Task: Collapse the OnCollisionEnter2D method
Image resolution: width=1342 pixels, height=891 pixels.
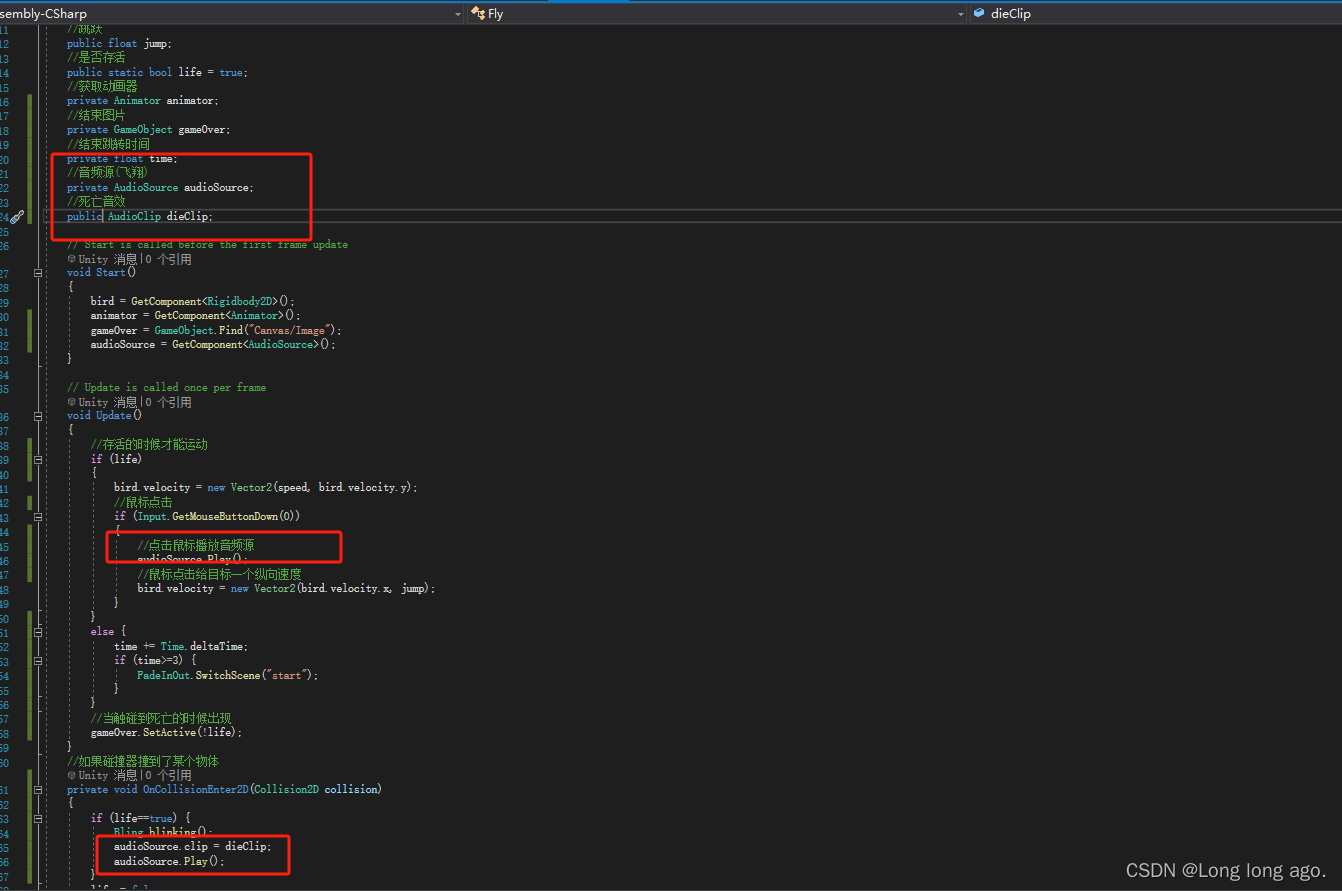Action: coord(38,789)
